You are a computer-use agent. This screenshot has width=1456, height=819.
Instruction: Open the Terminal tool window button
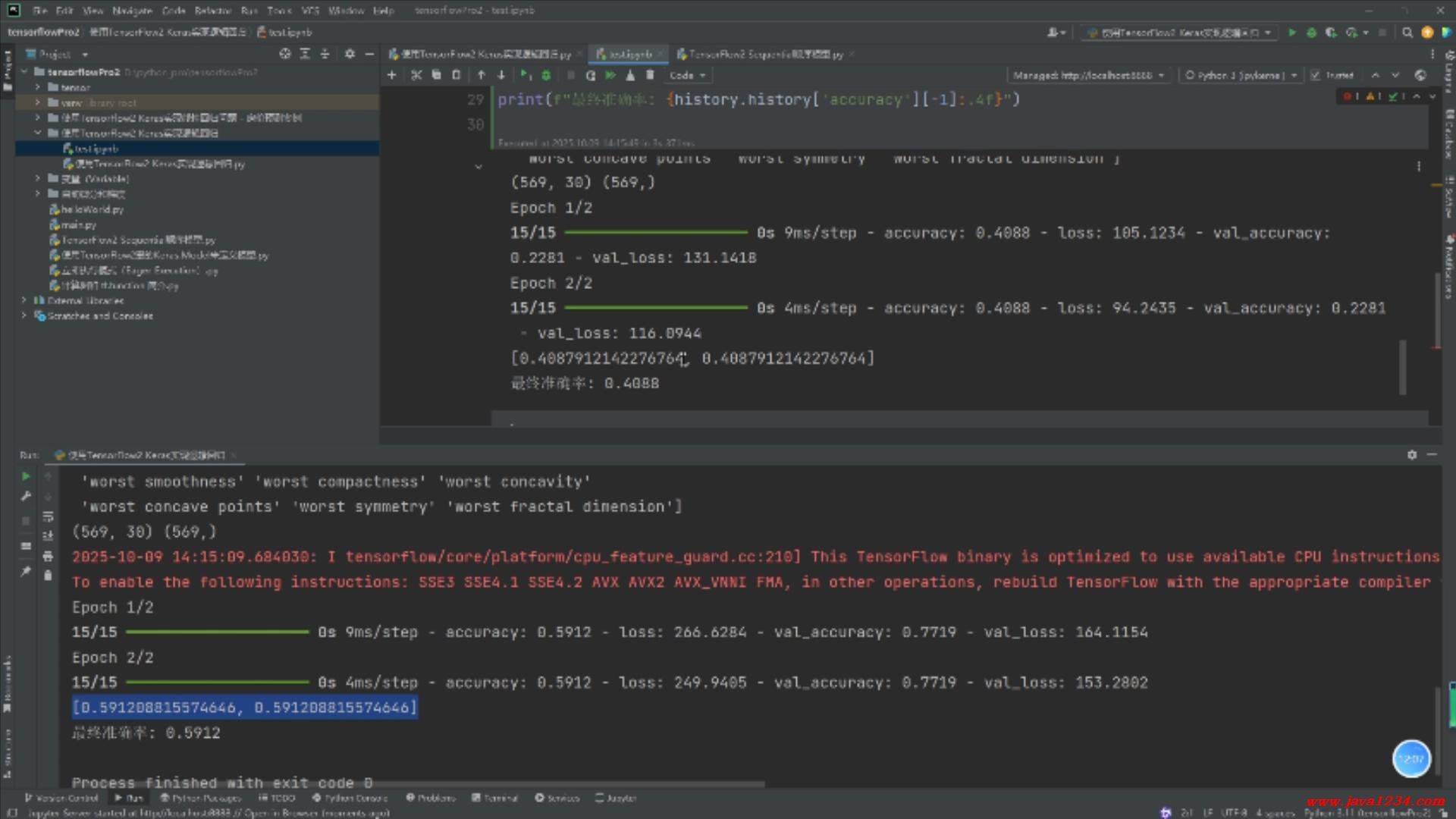[x=494, y=798]
